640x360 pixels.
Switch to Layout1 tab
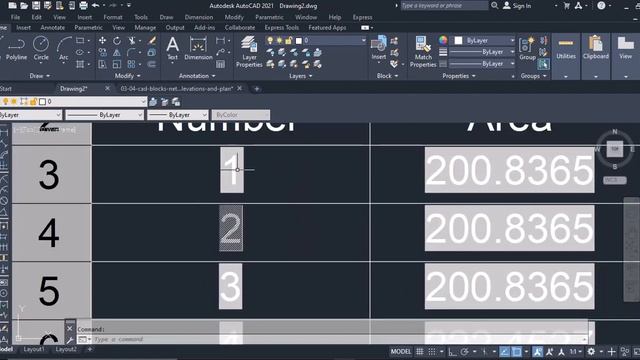[x=33, y=349]
